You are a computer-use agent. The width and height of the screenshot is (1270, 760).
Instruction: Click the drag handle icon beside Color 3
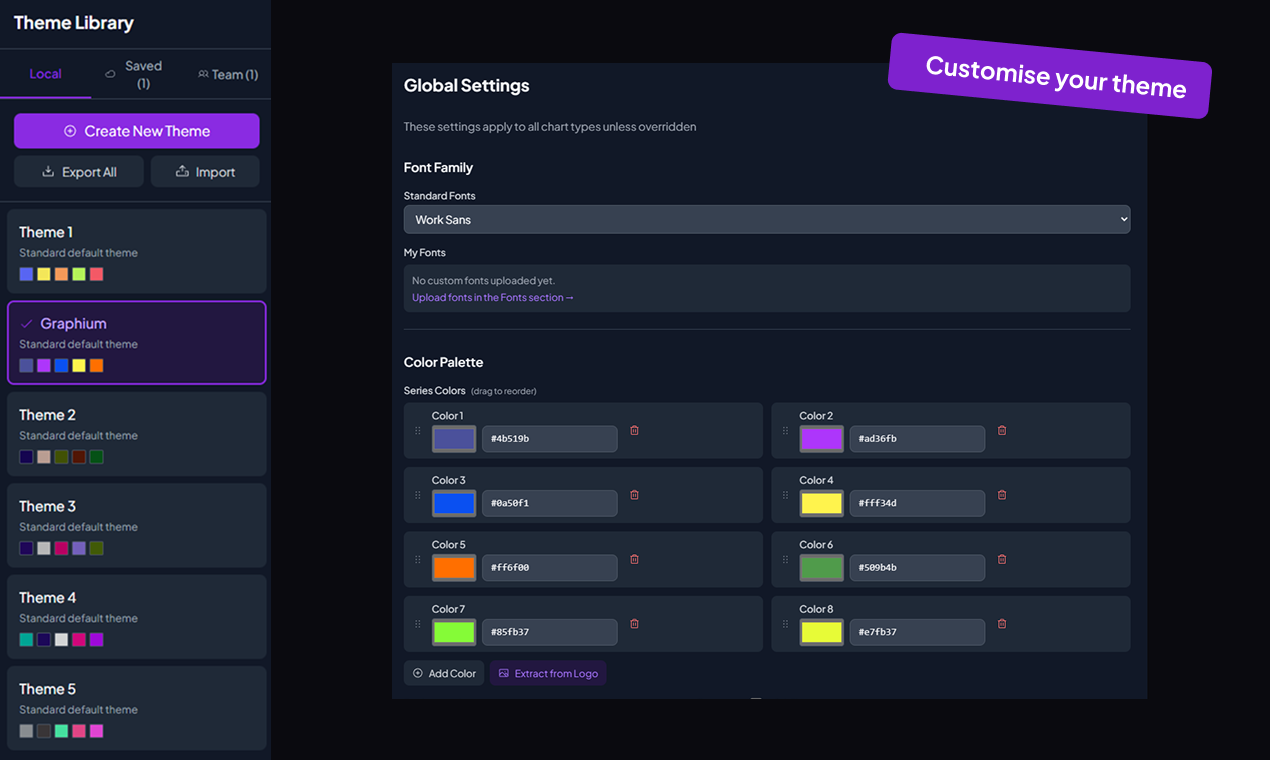tap(418, 495)
